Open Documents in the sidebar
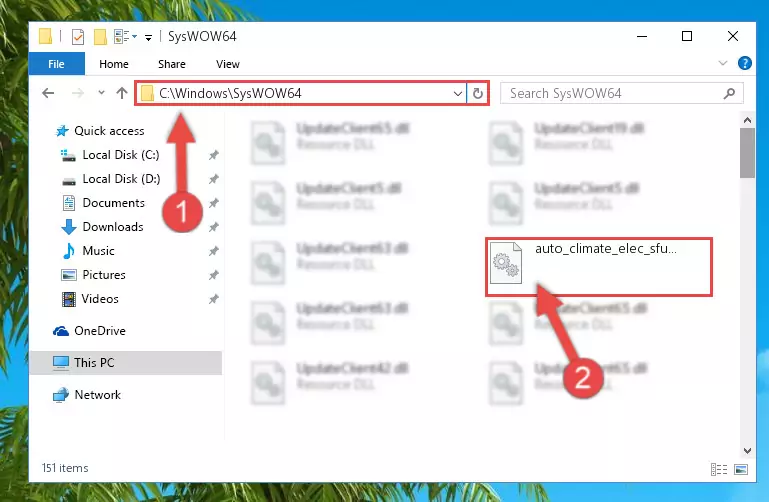 (x=113, y=203)
